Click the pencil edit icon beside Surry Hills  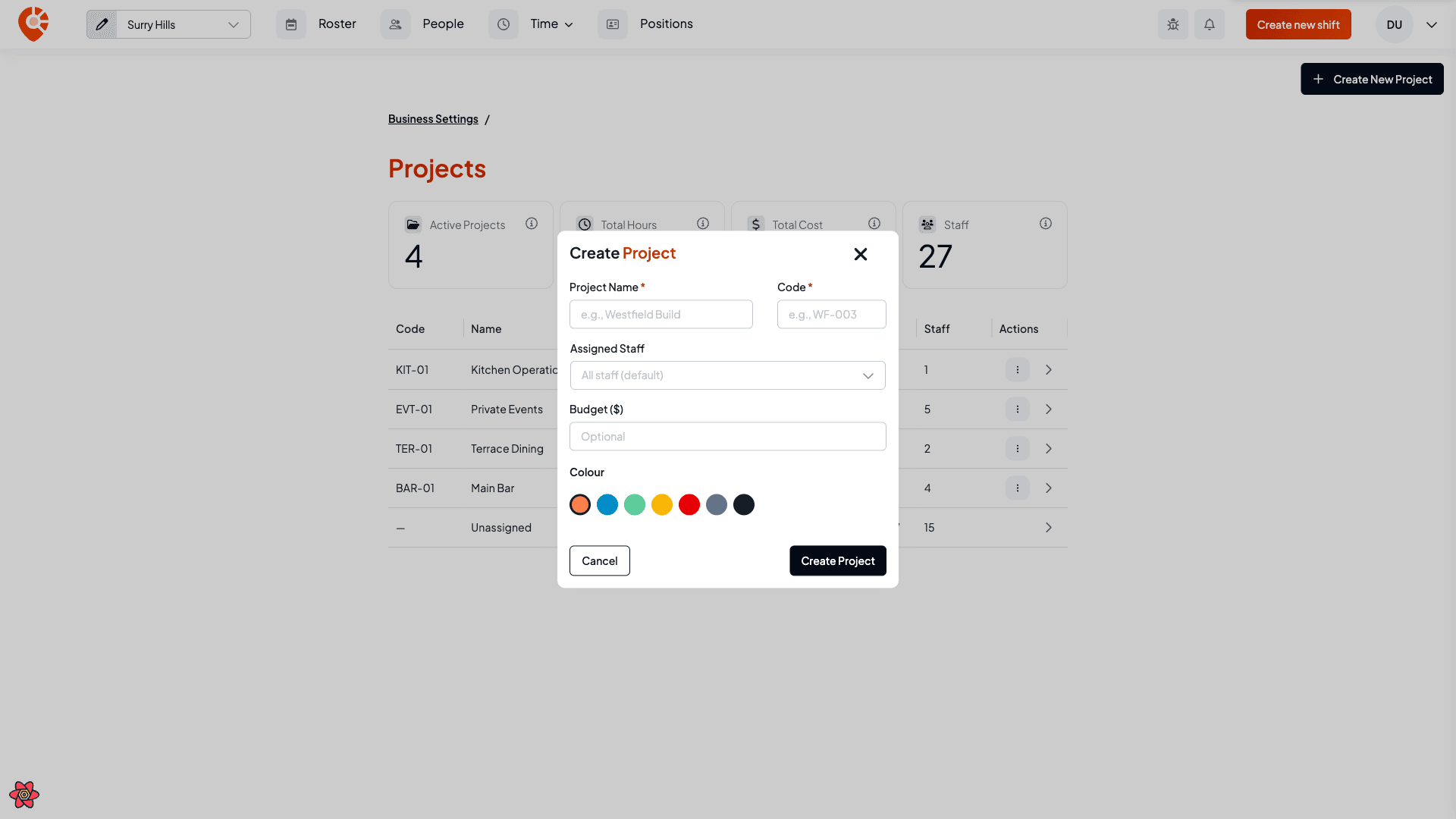(x=102, y=24)
